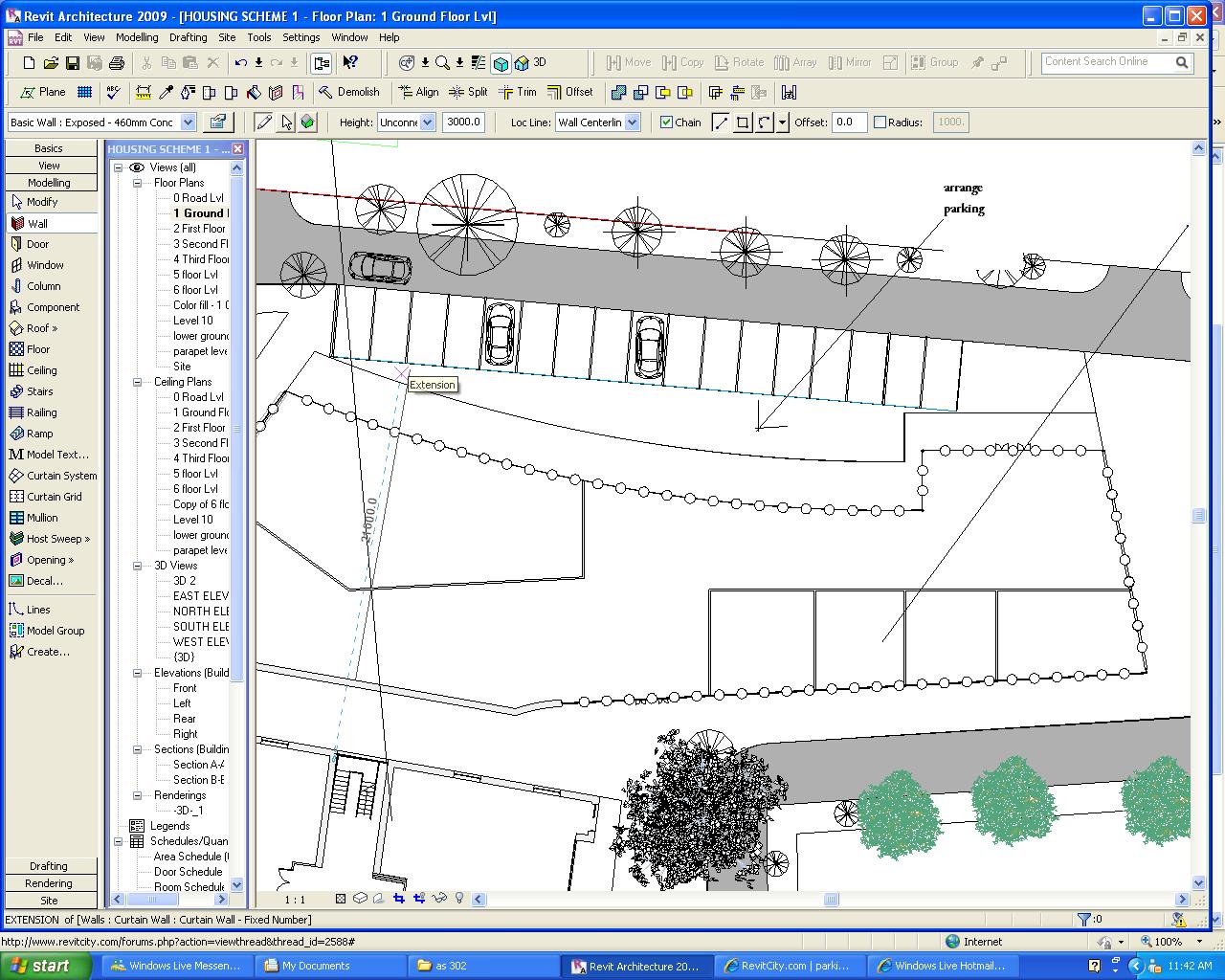
Task: Open the Site floor plan view
Action: [182, 367]
